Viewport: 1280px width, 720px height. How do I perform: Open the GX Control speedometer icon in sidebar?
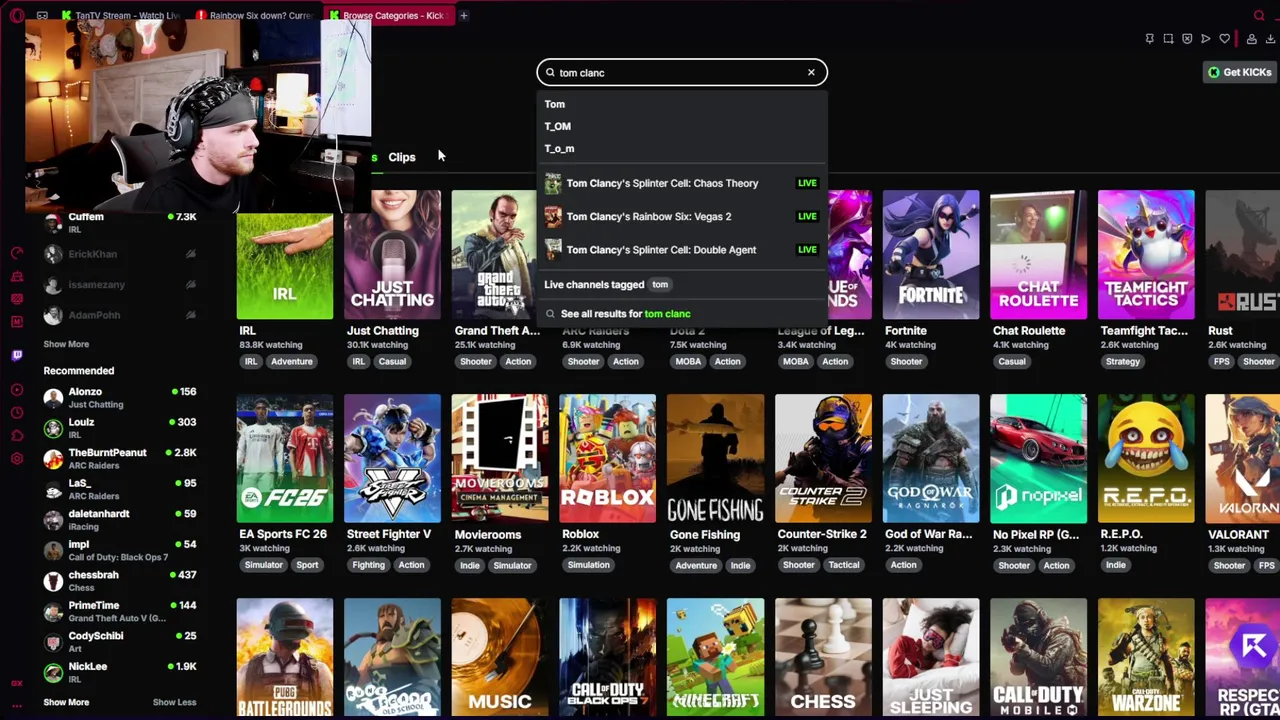pos(16,253)
